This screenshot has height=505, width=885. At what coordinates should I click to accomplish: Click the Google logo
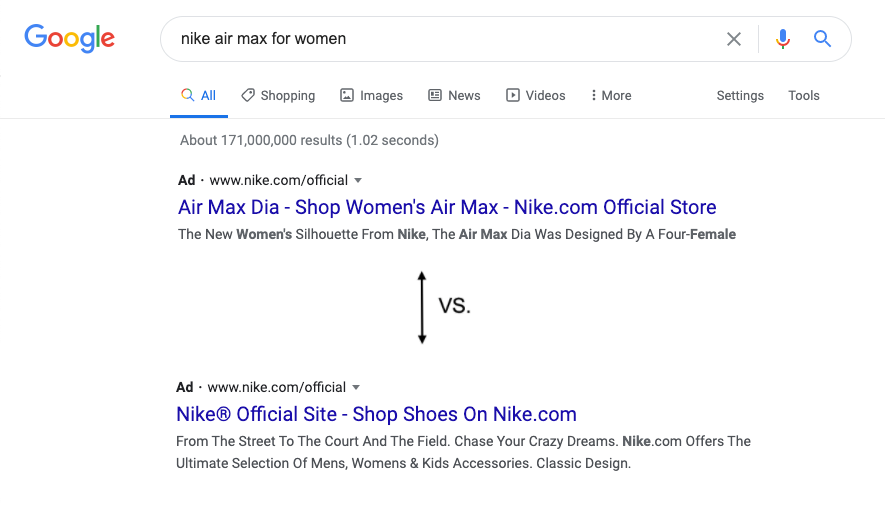point(70,38)
